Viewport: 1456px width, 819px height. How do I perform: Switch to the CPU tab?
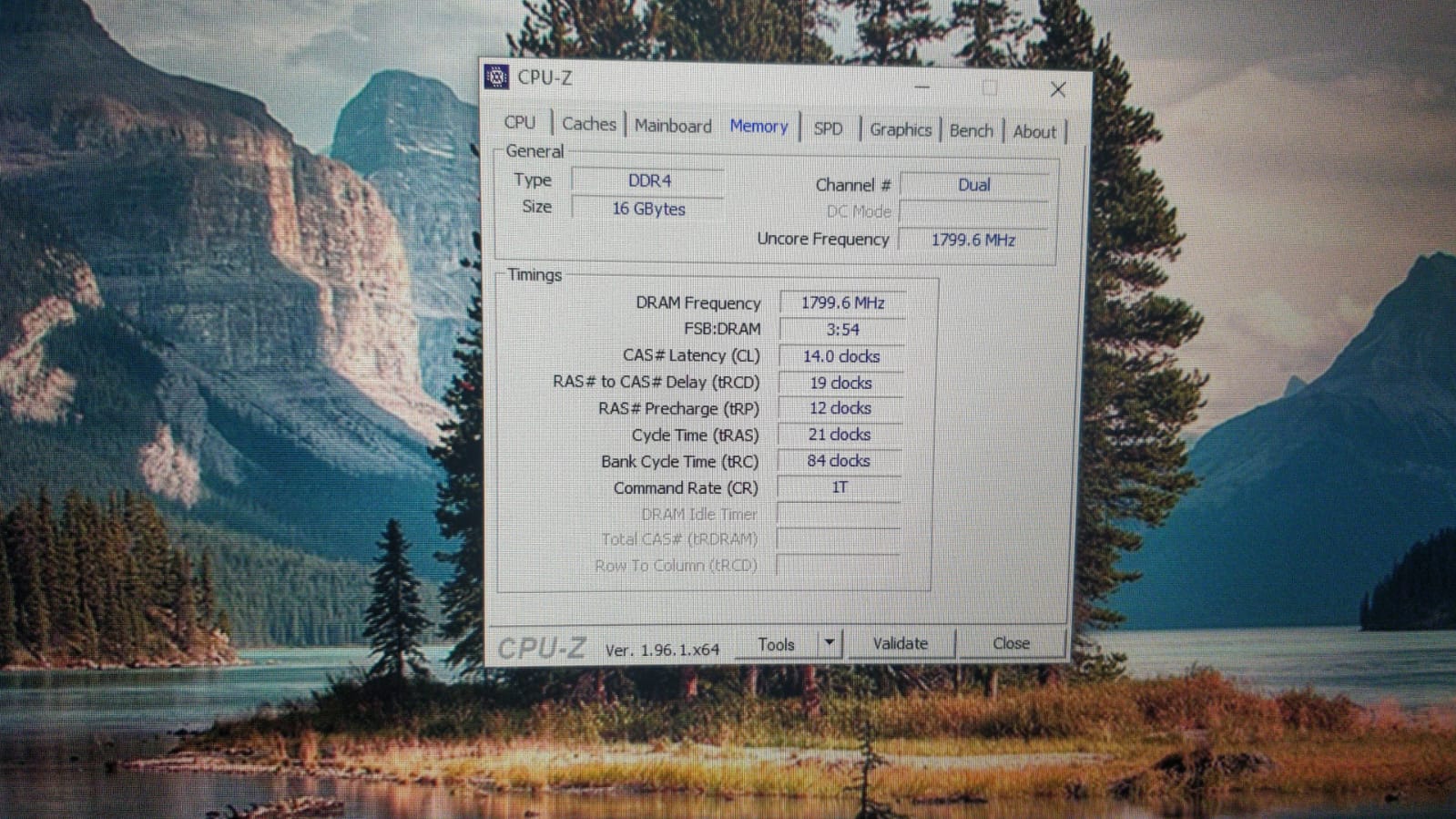pyautogui.click(x=520, y=122)
